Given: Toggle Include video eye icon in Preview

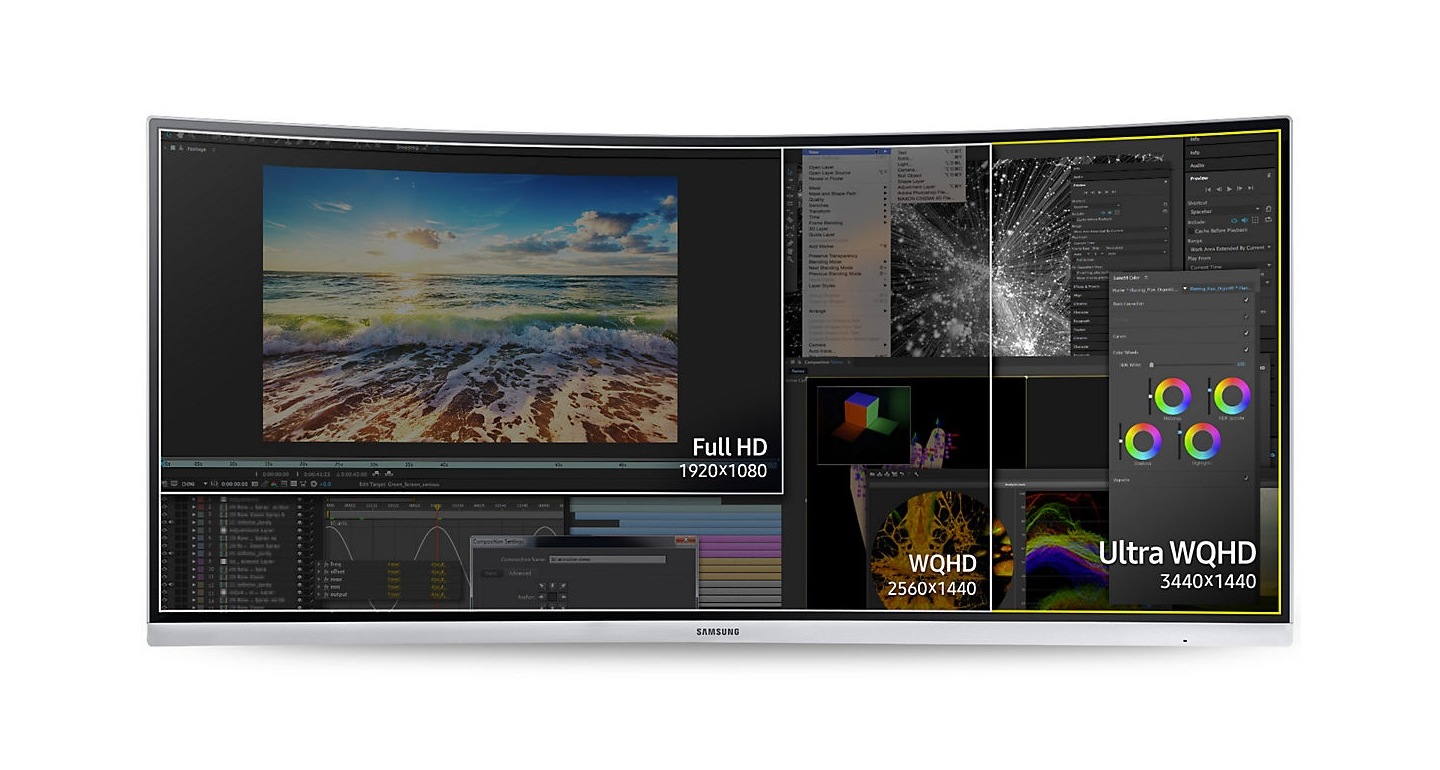Looking at the screenshot, I should [x=1235, y=220].
